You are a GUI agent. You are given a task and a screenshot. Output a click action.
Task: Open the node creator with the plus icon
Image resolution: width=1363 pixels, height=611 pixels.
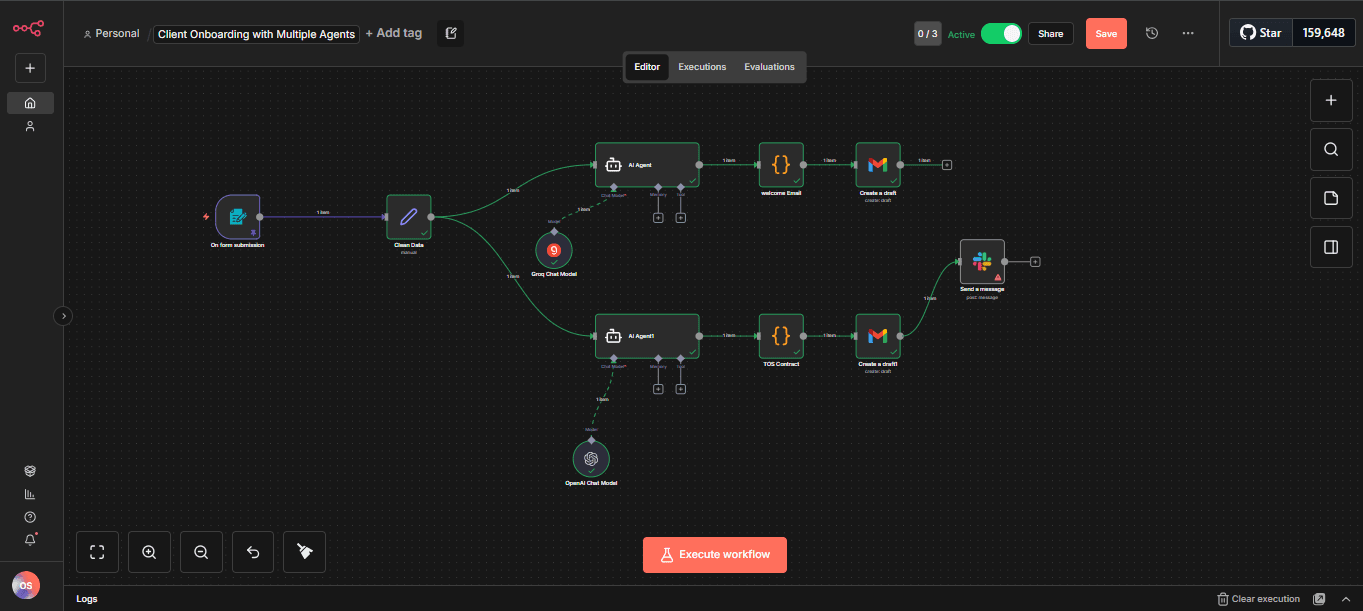pyautogui.click(x=1330, y=100)
